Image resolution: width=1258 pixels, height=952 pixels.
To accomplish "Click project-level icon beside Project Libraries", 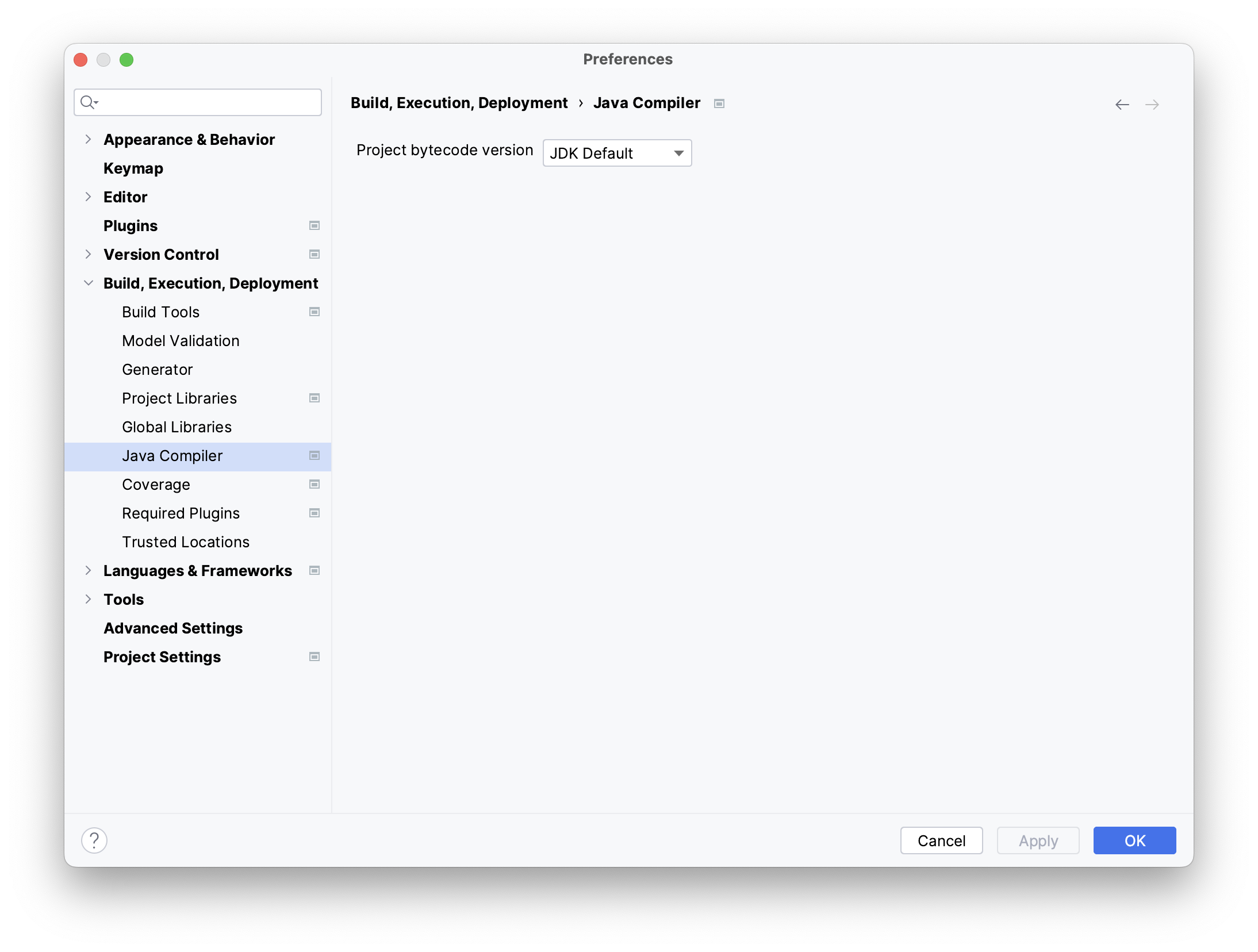I will click(x=314, y=398).
